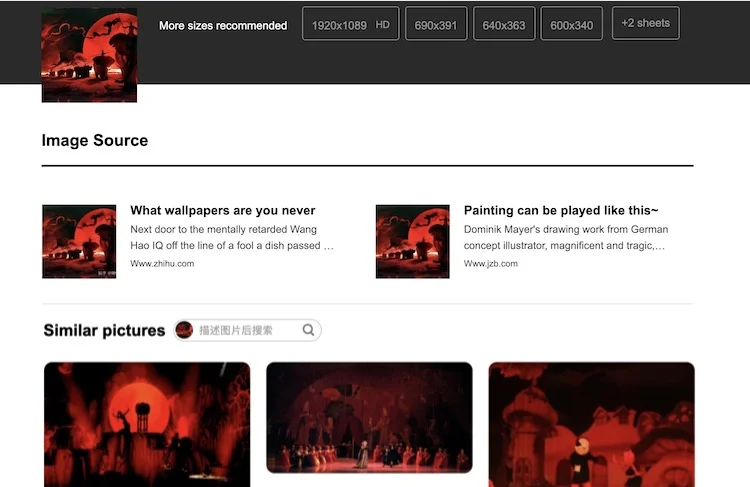Select the 1920x1089 HD size

[350, 24]
